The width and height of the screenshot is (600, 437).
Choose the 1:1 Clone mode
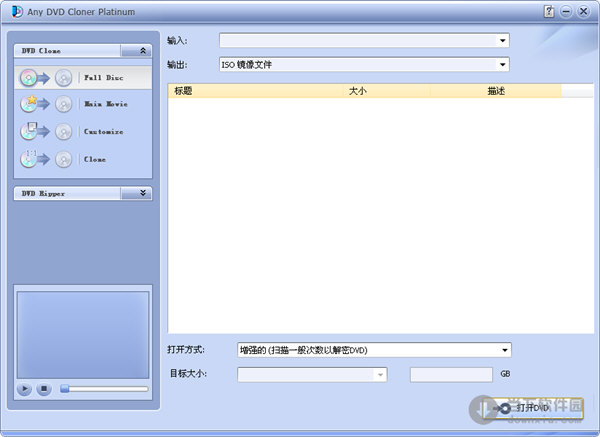(x=83, y=159)
